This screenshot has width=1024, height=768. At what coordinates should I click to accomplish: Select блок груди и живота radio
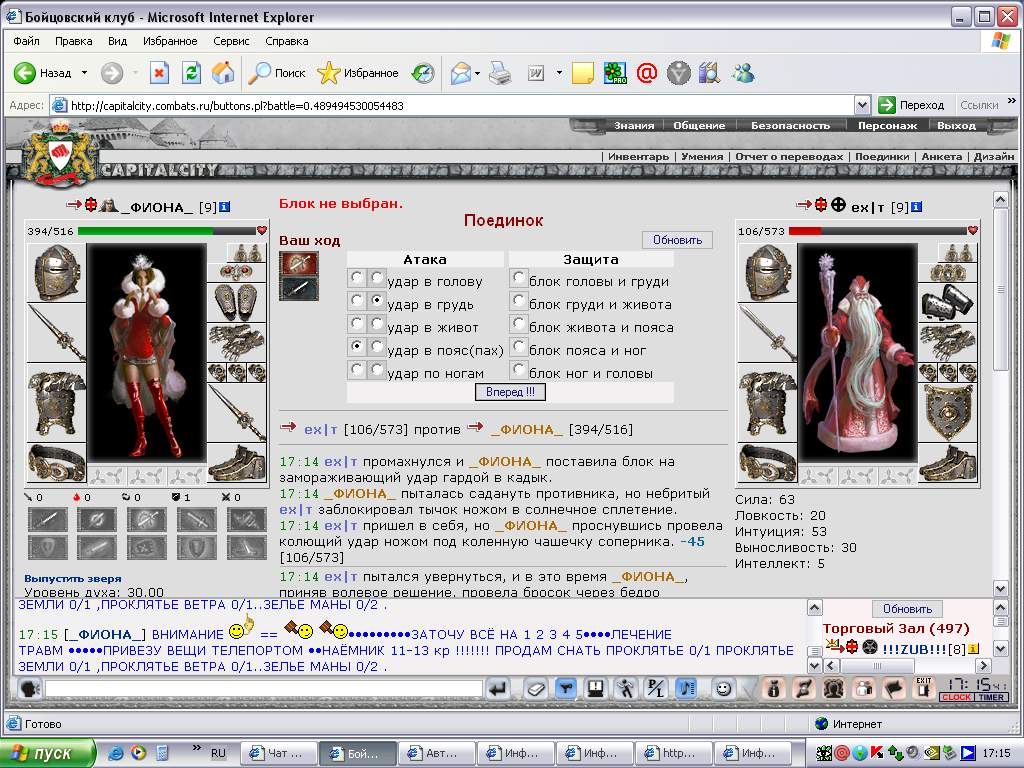point(519,300)
